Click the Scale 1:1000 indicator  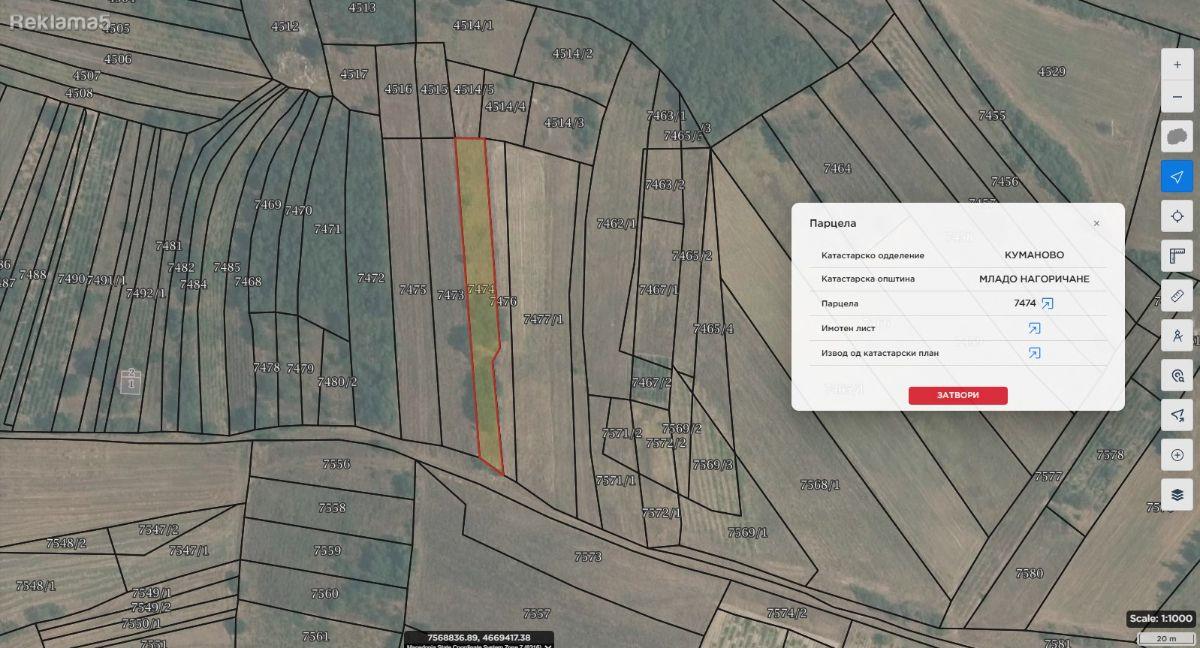pos(1161,619)
